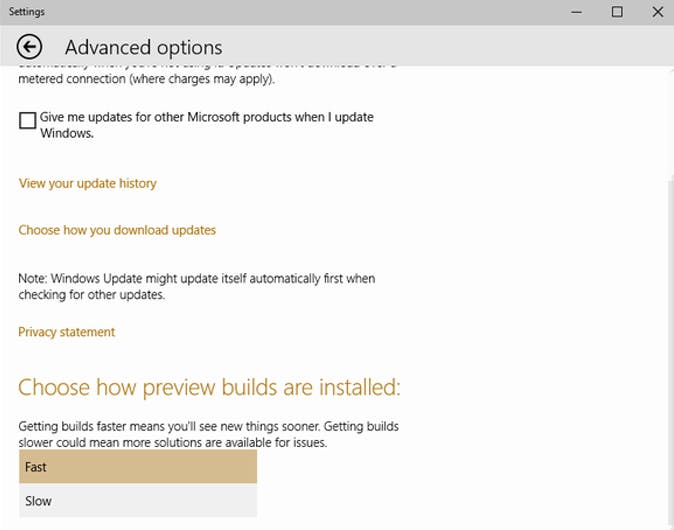674x530 pixels.
Task: Maximize the Settings window
Action: 617,12
